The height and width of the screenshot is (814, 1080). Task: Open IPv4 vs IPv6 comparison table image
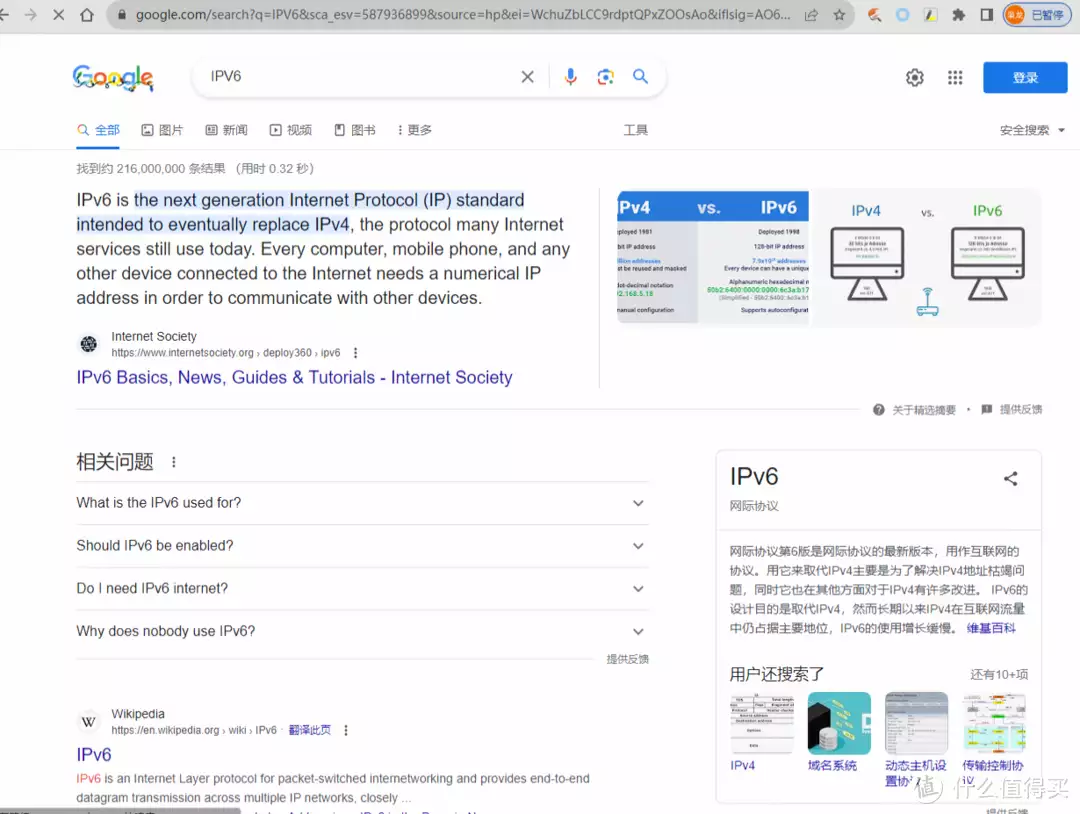pos(713,258)
